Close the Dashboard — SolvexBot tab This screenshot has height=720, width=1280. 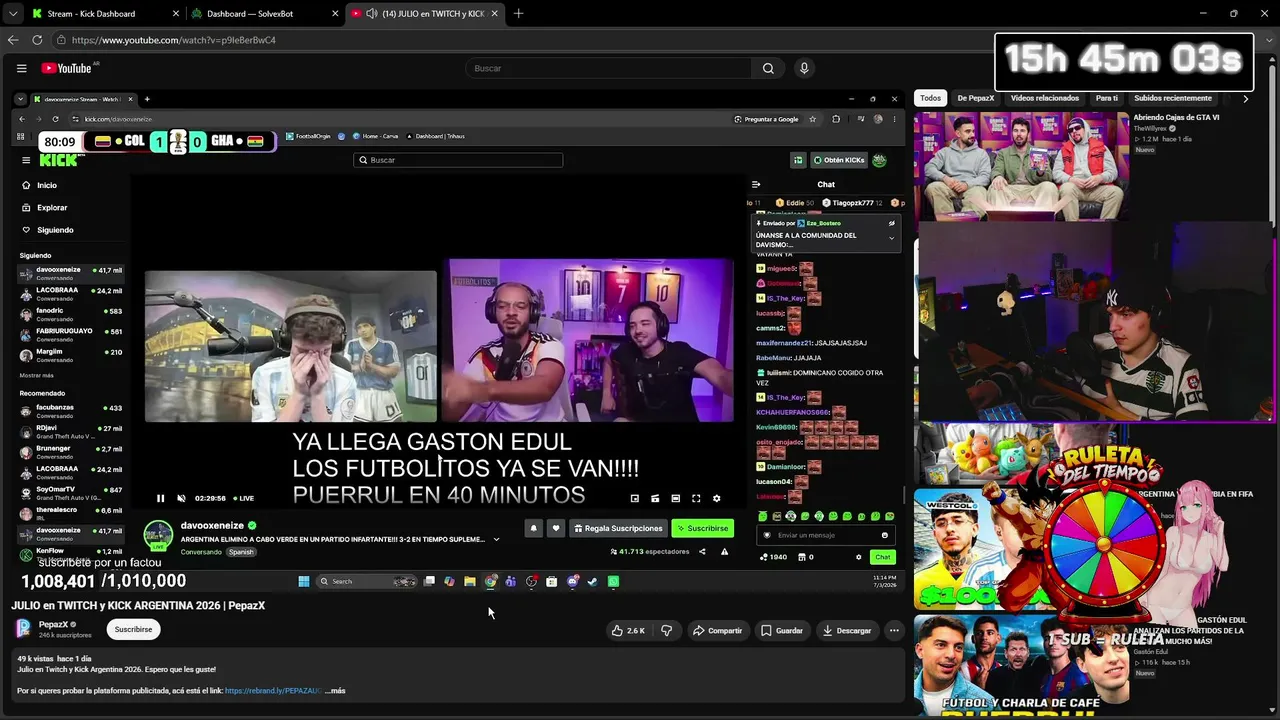tap(335, 14)
